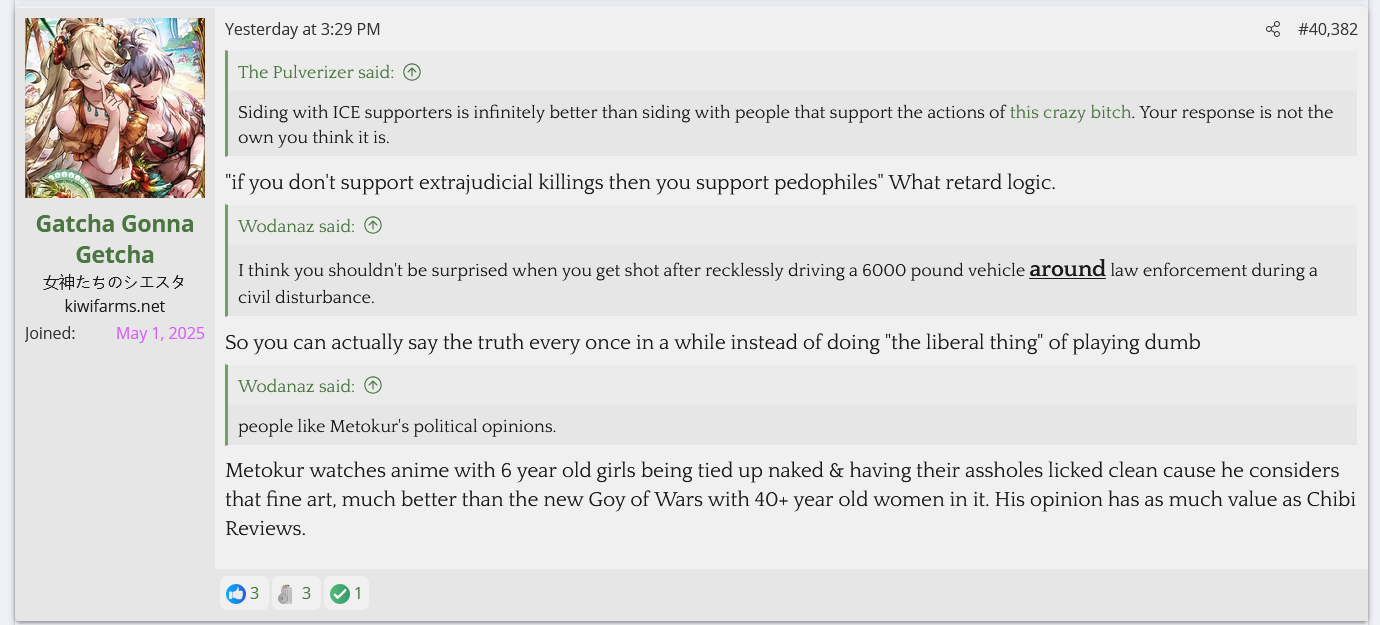This screenshot has width=1380, height=625.
Task: Click the underlined word "around" in quote
Action: pos(1067,269)
